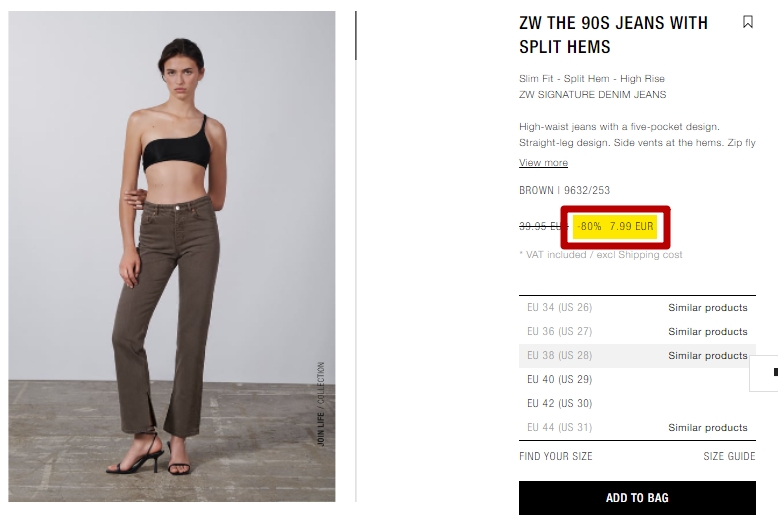Select size EU 36 (US 27)

(x=560, y=331)
